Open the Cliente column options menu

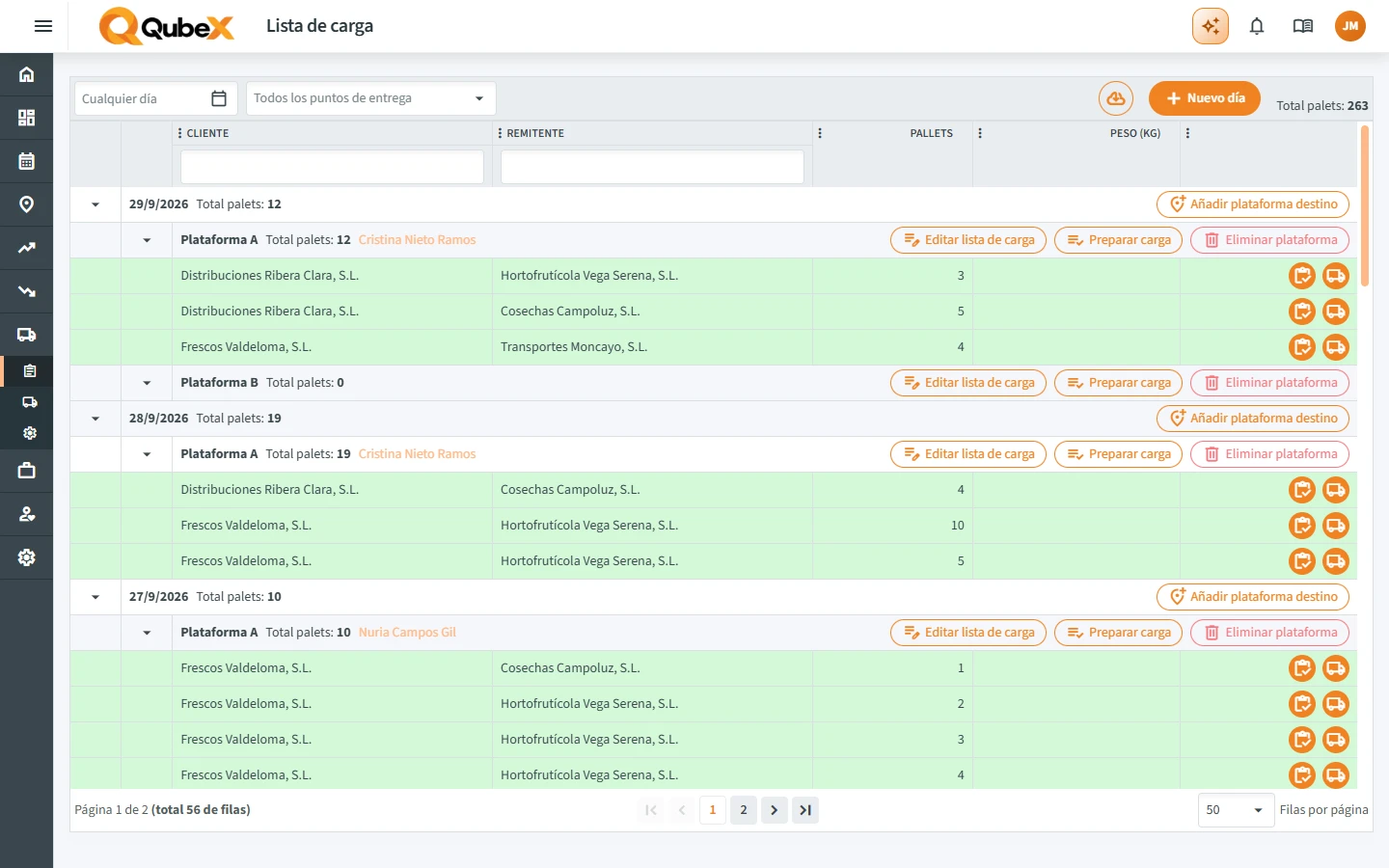(179, 133)
